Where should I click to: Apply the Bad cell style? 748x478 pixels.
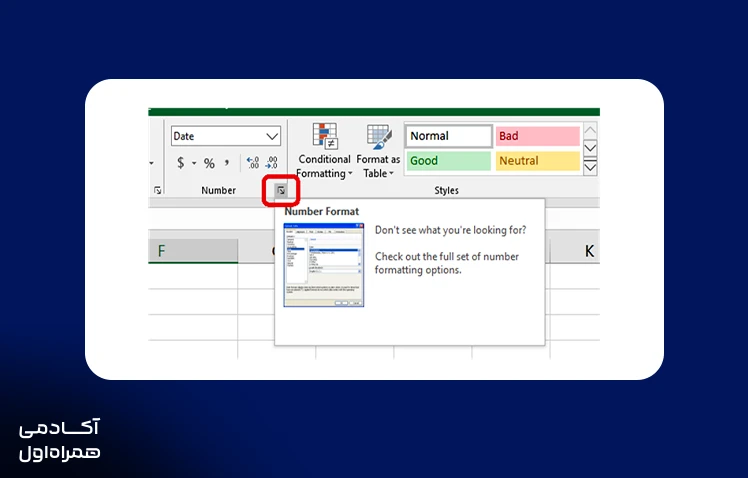point(538,136)
